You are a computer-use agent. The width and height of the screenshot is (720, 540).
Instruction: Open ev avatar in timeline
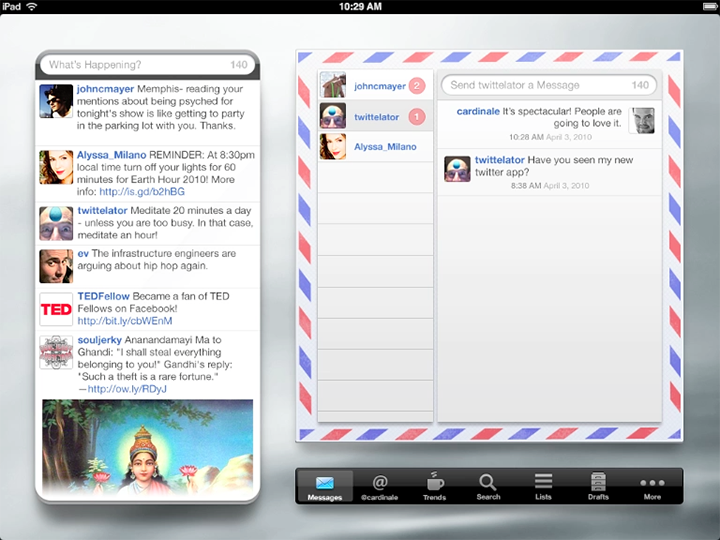56,266
